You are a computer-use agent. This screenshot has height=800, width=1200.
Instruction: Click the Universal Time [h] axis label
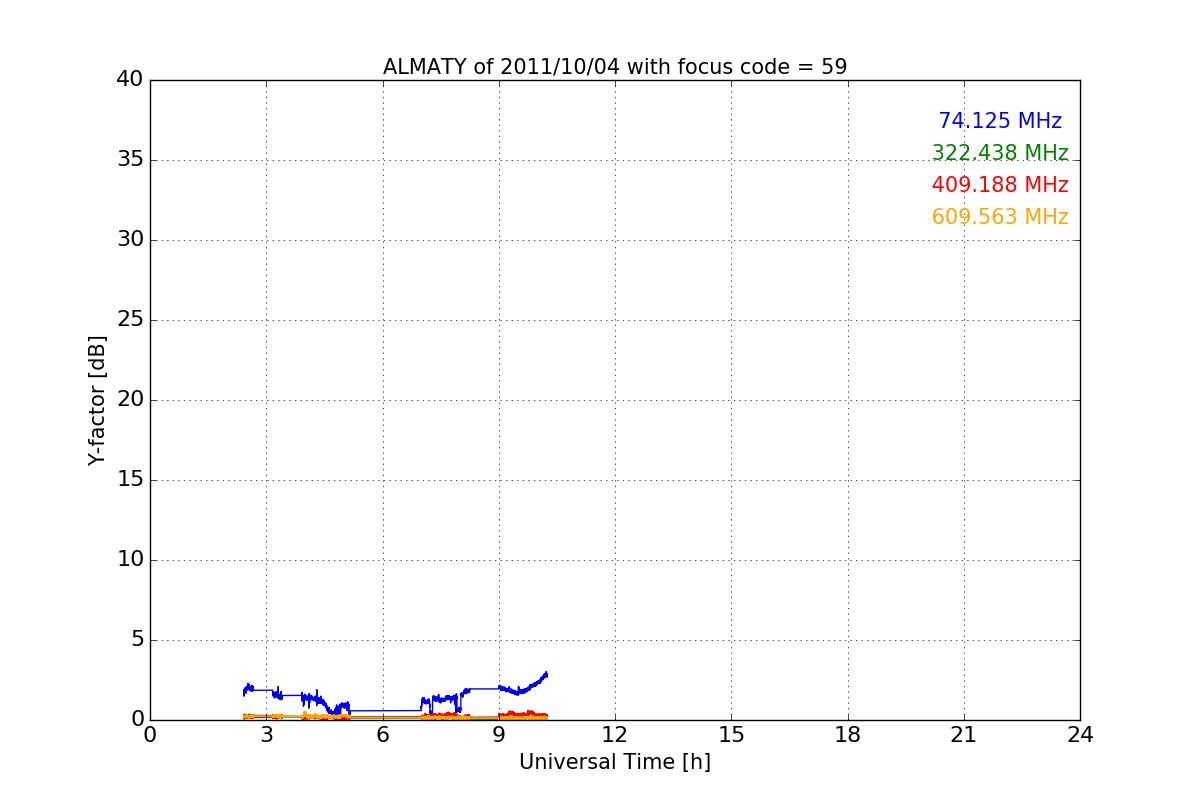point(615,762)
